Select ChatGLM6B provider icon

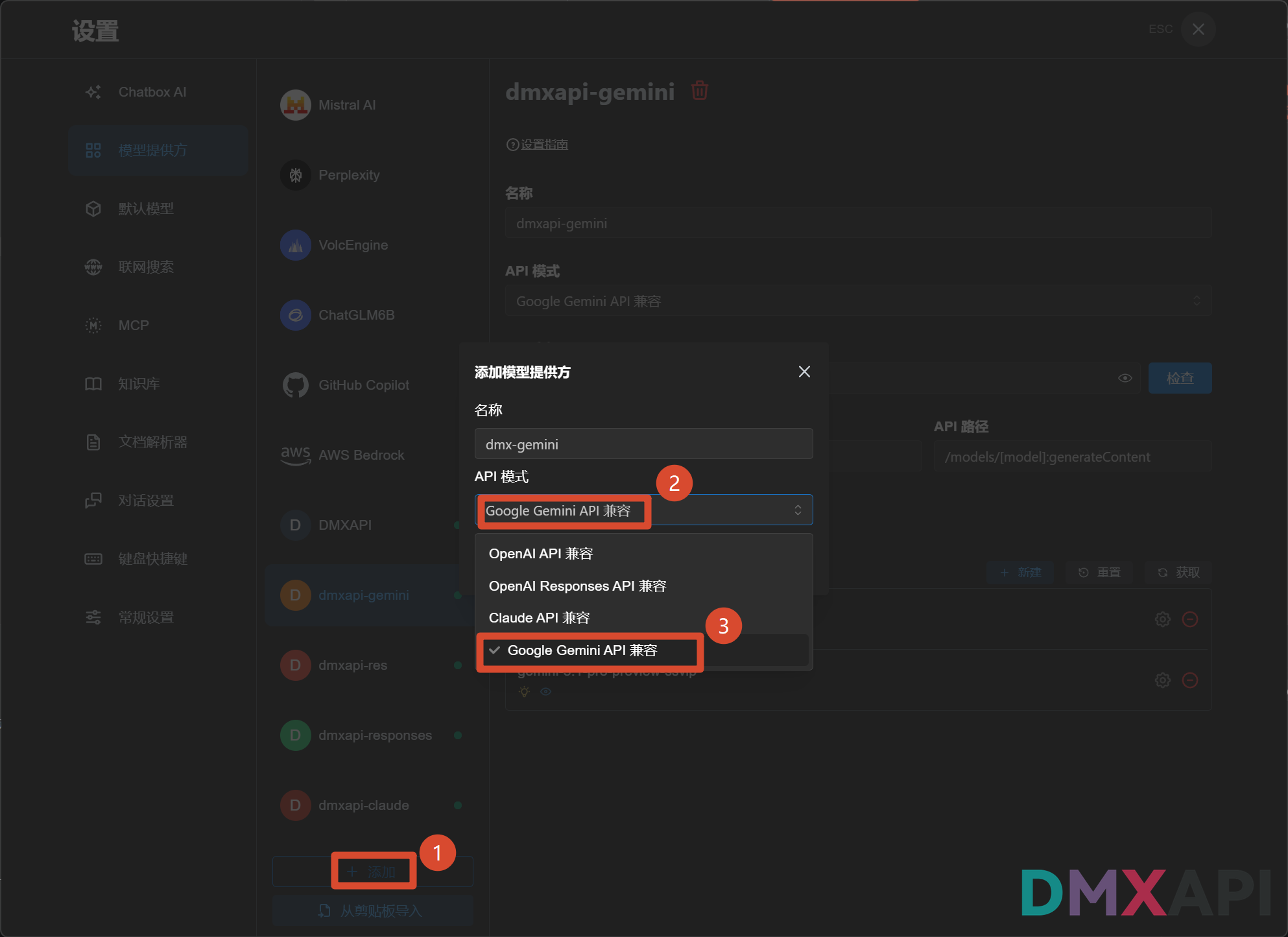click(x=296, y=315)
